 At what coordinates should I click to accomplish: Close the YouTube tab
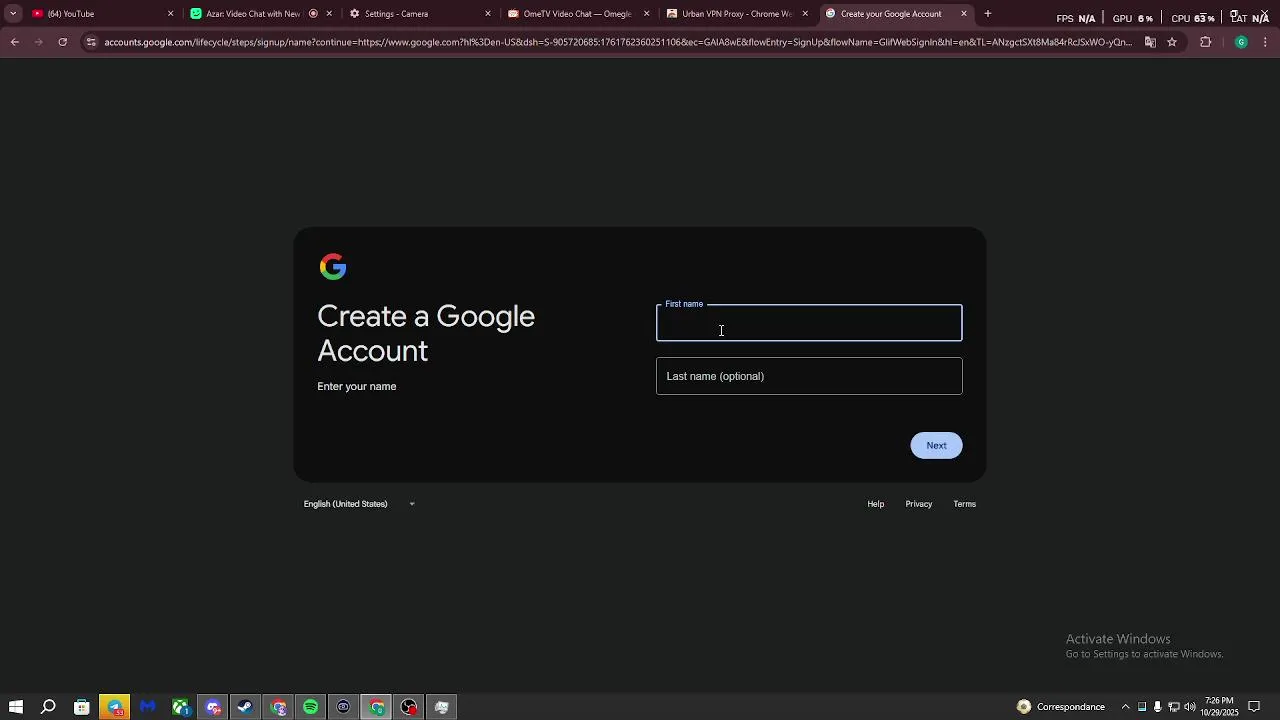point(170,14)
